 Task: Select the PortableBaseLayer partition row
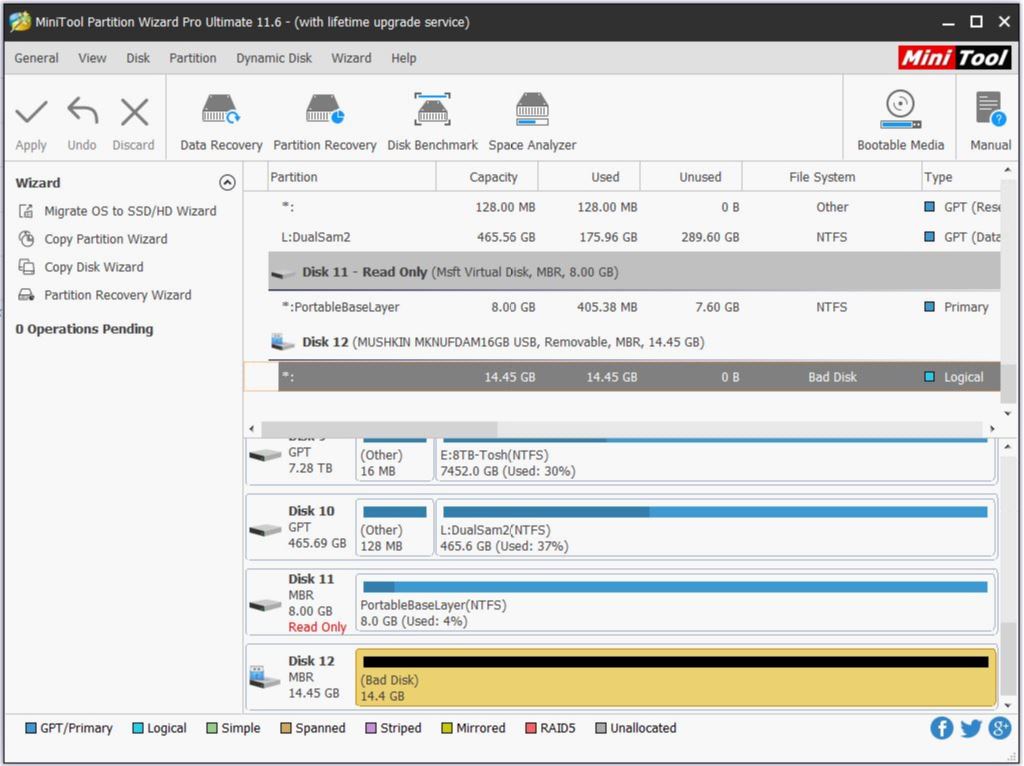[x=633, y=307]
